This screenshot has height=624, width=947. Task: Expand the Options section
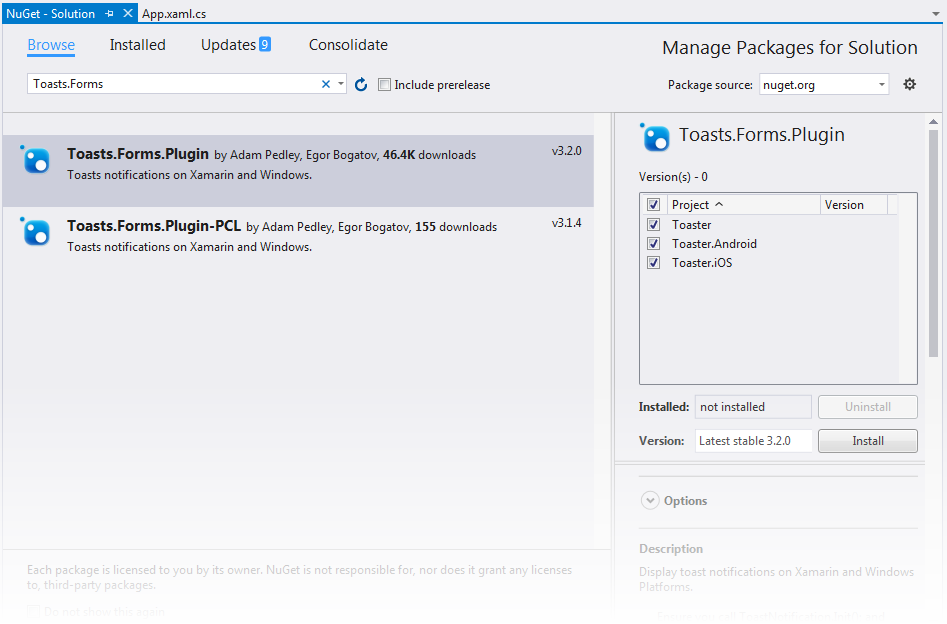pos(650,500)
